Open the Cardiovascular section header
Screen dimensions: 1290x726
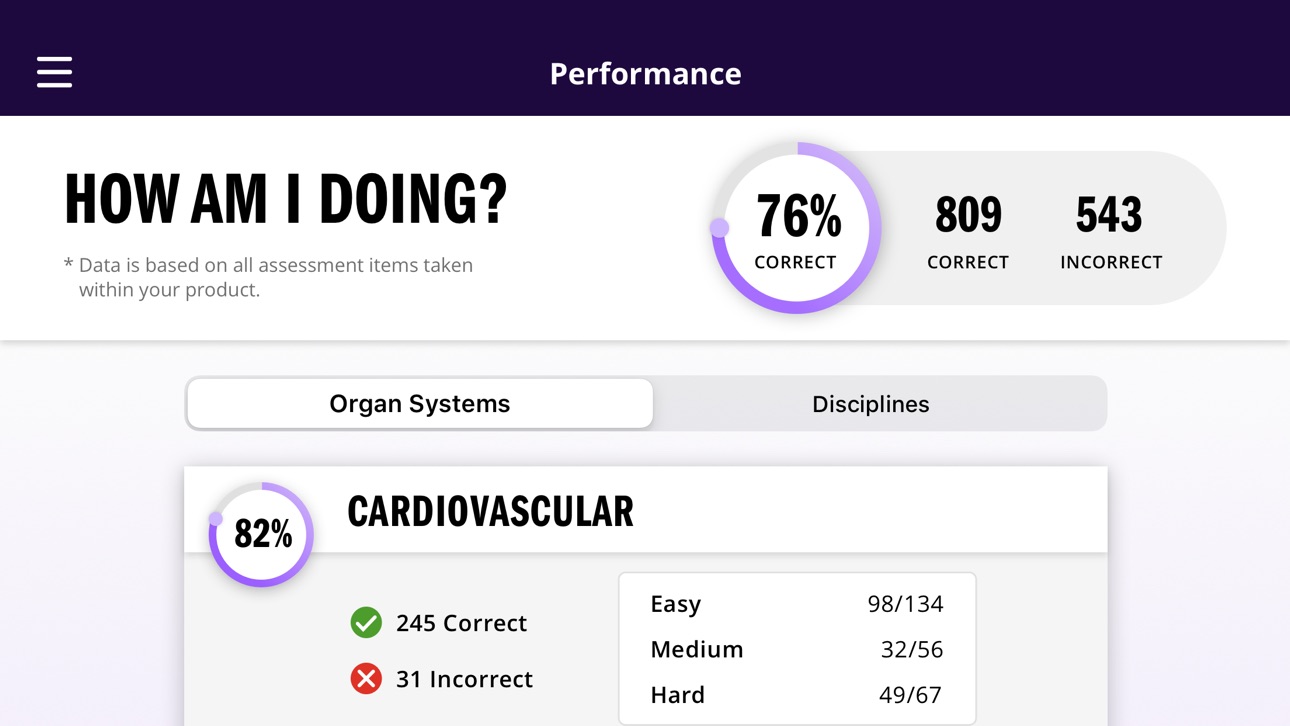[645, 510]
